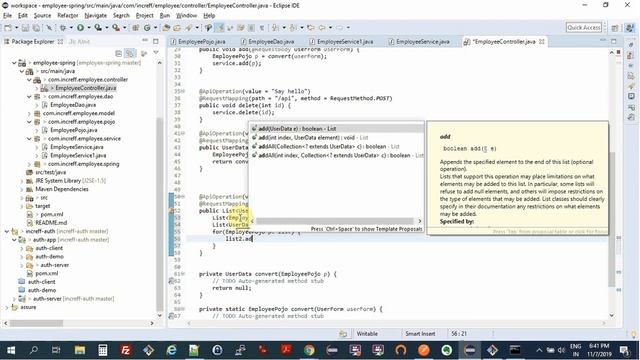Select EmployeeDao.java in Package Explorer
Screen dimensions: 640x360
click(x=73, y=105)
